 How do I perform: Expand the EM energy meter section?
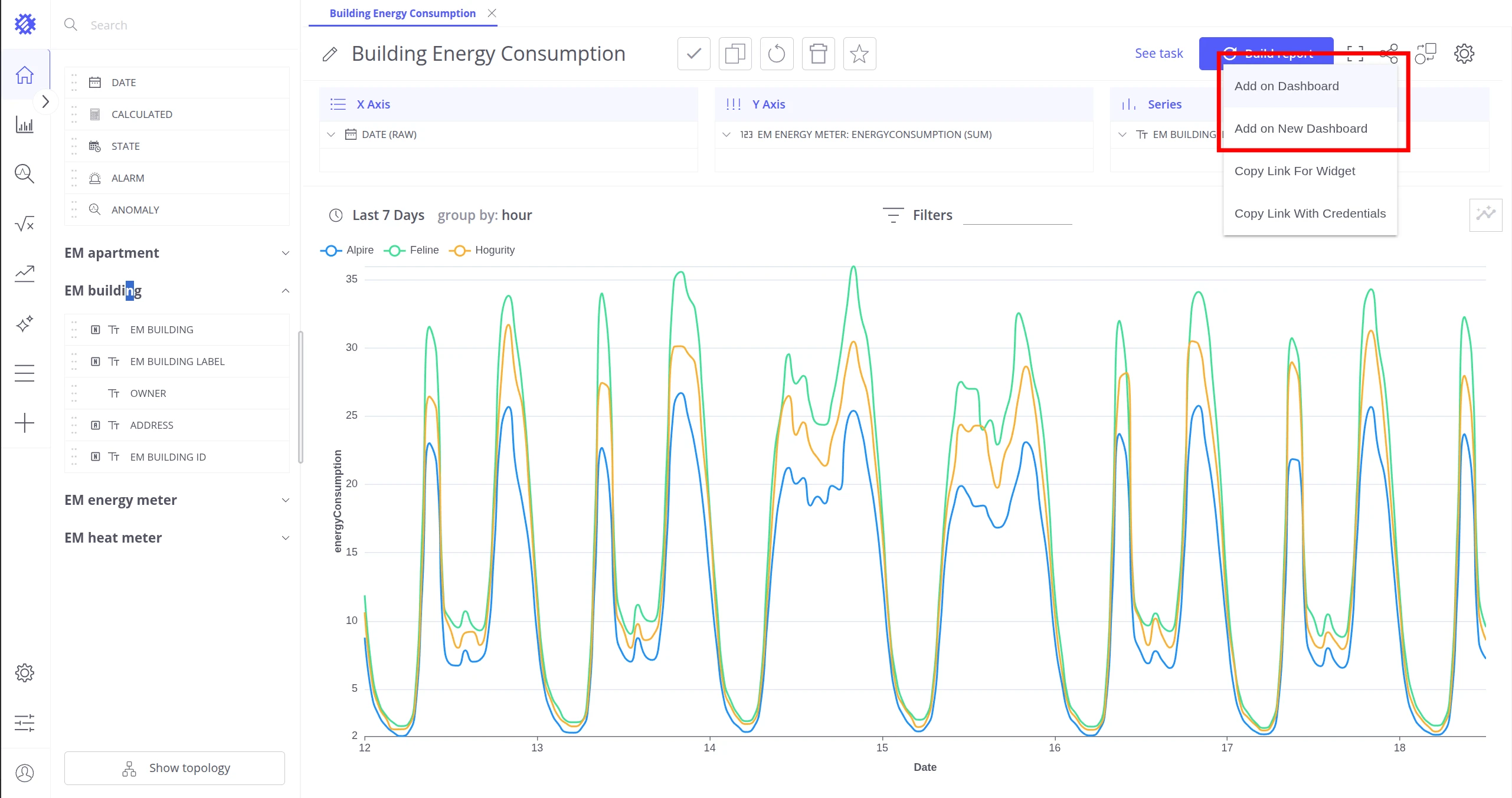tap(177, 500)
